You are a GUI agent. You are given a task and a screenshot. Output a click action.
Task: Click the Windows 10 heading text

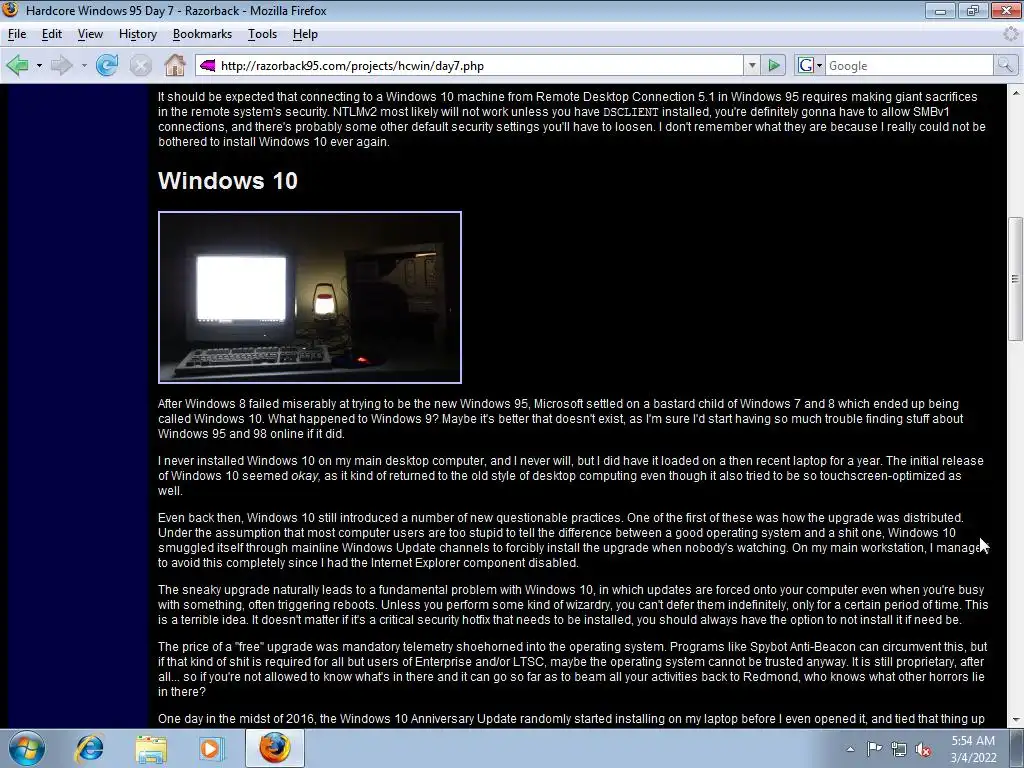[x=228, y=181]
